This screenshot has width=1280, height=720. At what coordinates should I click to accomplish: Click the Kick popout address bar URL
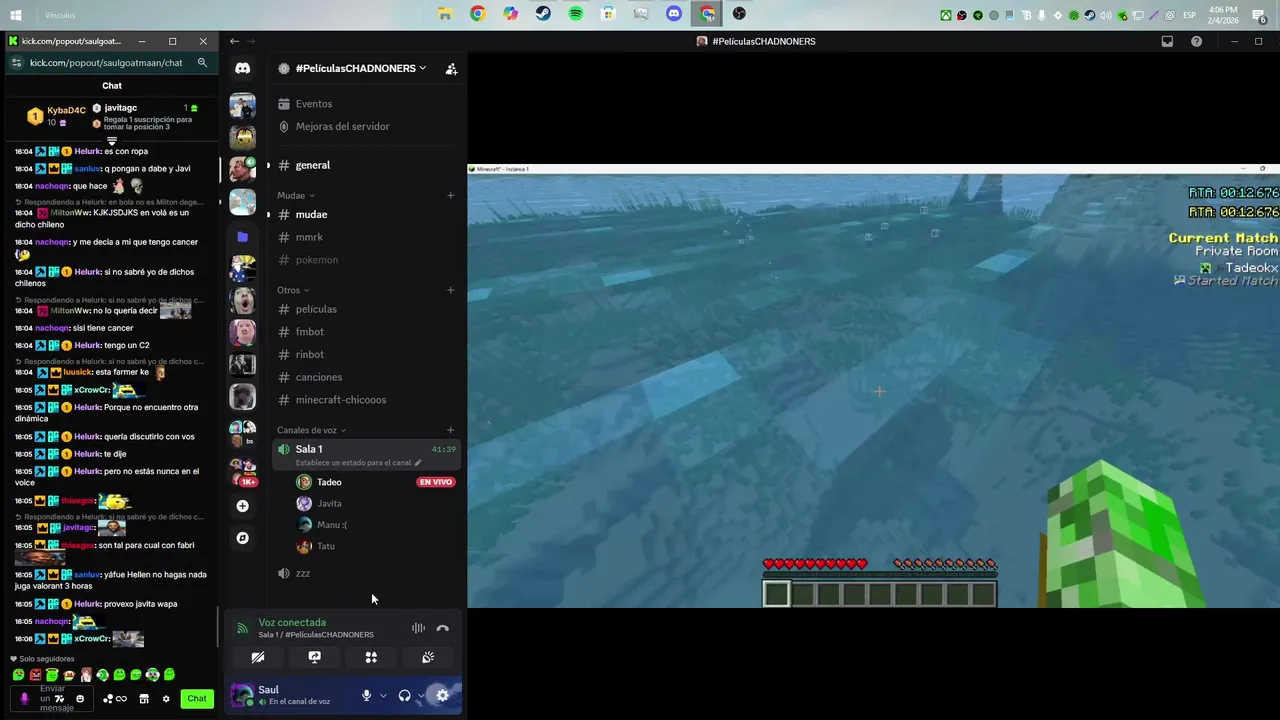point(106,62)
